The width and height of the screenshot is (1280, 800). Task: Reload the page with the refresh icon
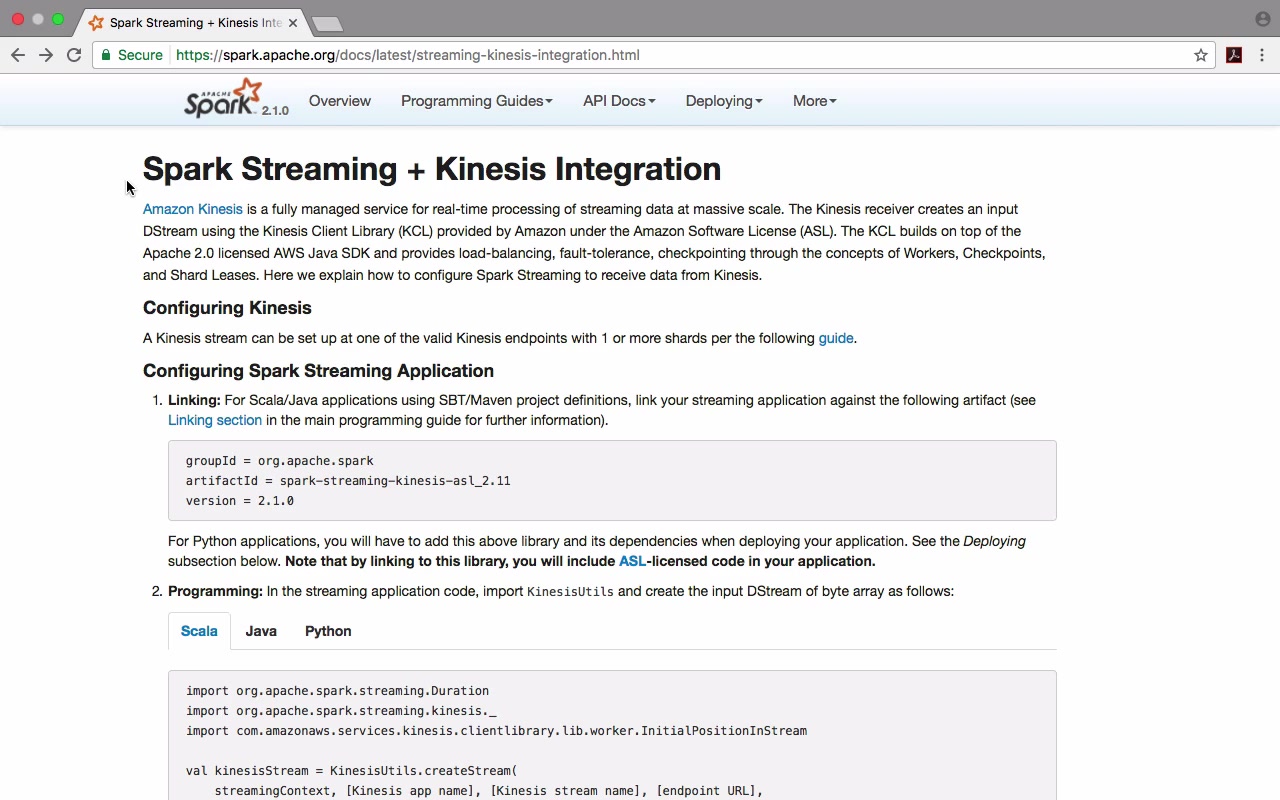click(74, 55)
